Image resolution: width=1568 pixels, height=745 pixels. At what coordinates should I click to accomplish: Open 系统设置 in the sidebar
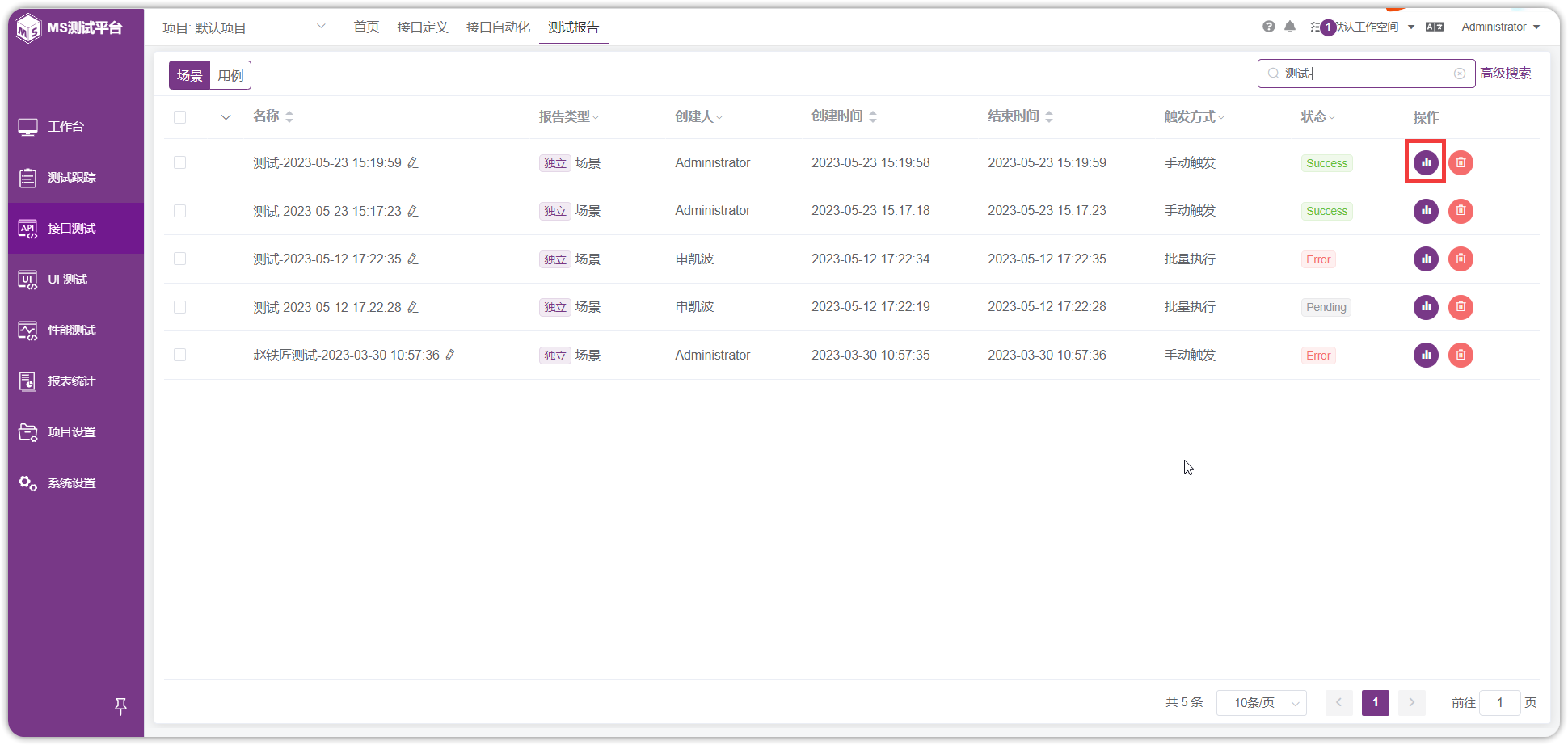pos(76,483)
